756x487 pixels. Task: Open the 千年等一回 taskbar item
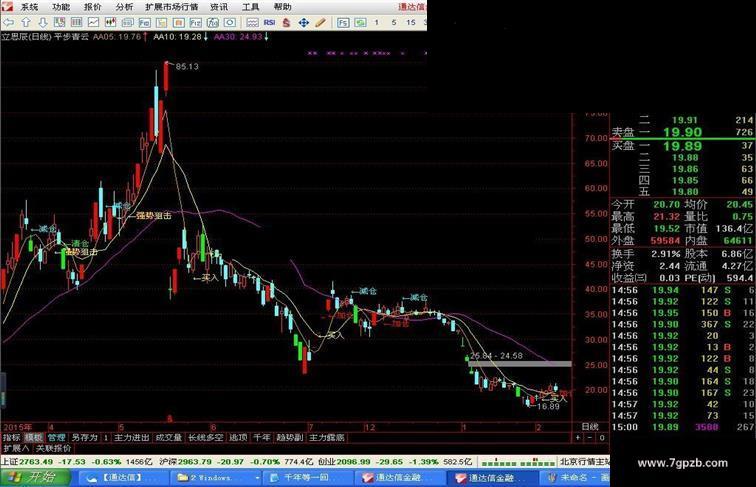click(x=310, y=478)
